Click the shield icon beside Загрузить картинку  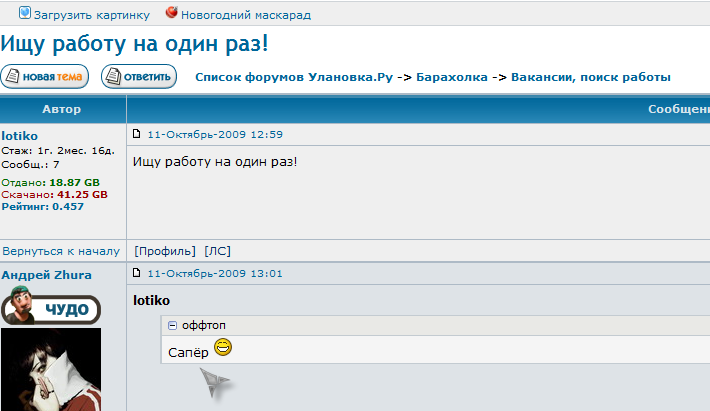[x=25, y=13]
